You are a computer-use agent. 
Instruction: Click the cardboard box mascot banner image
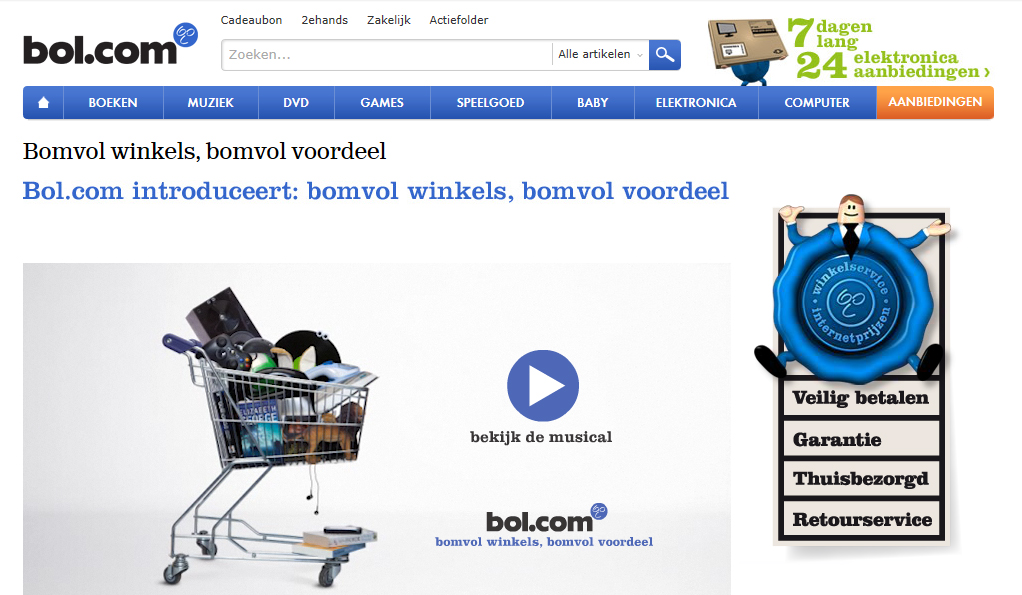[x=747, y=51]
